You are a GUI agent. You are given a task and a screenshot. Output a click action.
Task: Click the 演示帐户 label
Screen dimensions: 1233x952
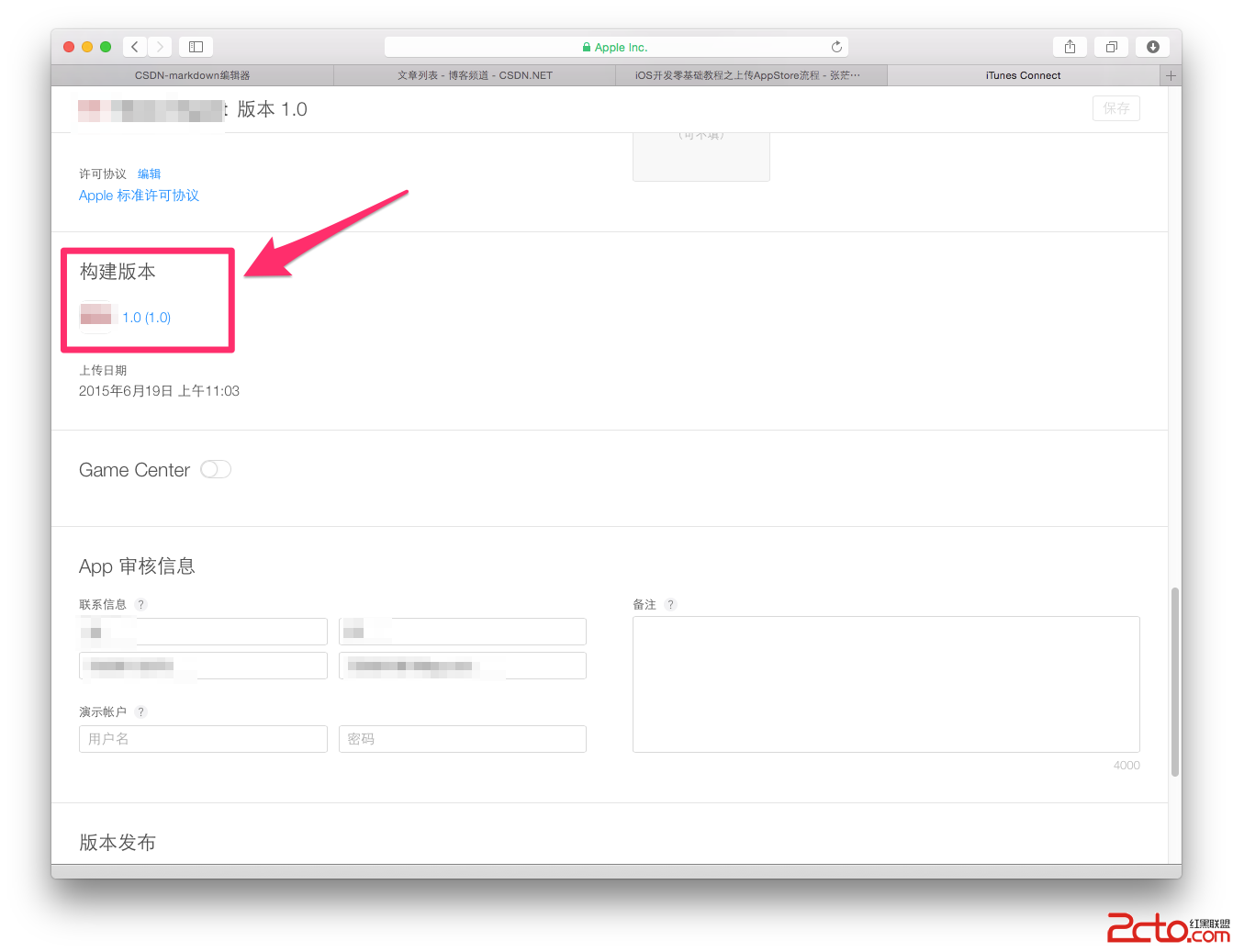(x=103, y=711)
